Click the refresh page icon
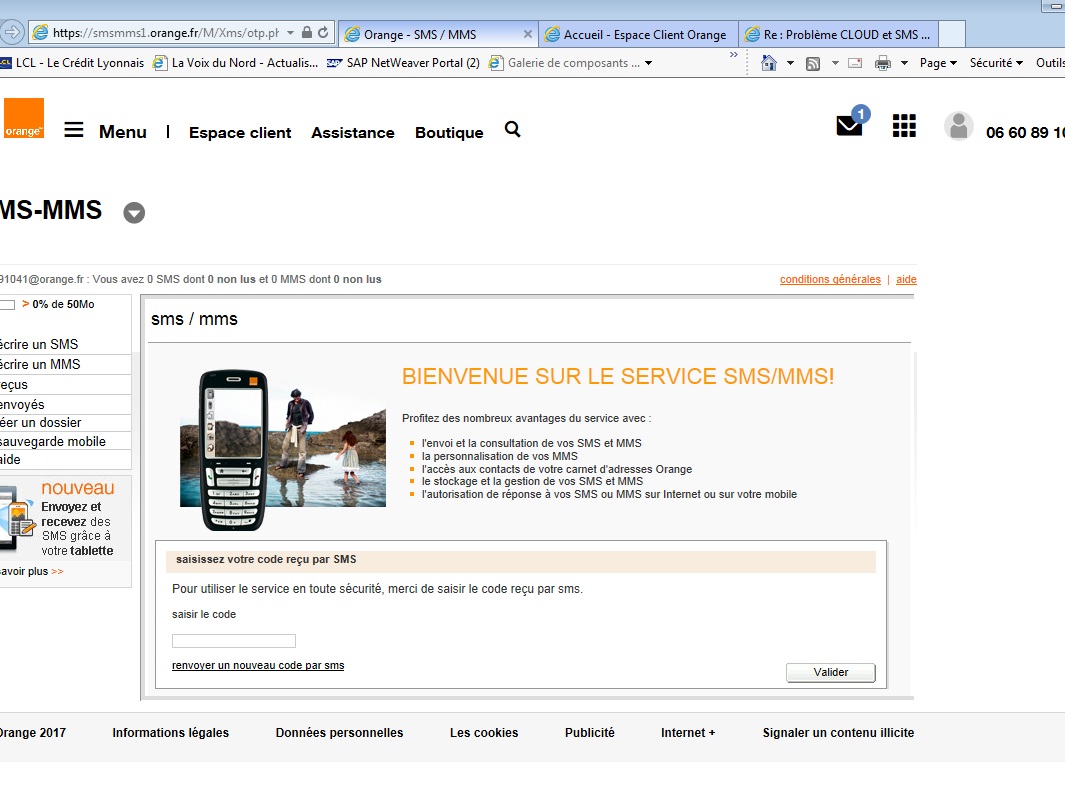Screen dimensions: 1065x786 tap(323, 33)
